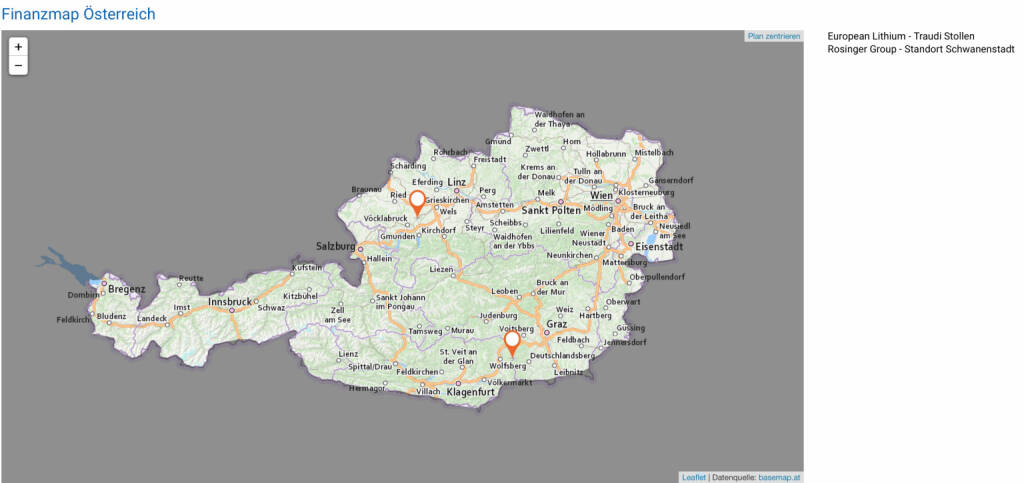Click the Salzburg label on the map
The image size is (1024, 483).
coord(336,246)
